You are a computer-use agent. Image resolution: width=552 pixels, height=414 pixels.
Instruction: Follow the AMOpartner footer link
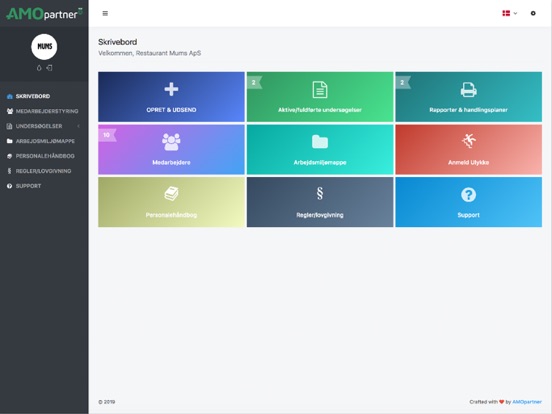point(527,402)
